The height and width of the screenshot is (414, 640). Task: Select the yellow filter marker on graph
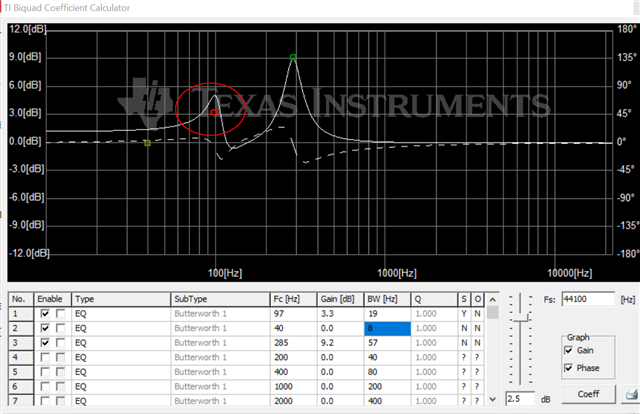tap(148, 143)
